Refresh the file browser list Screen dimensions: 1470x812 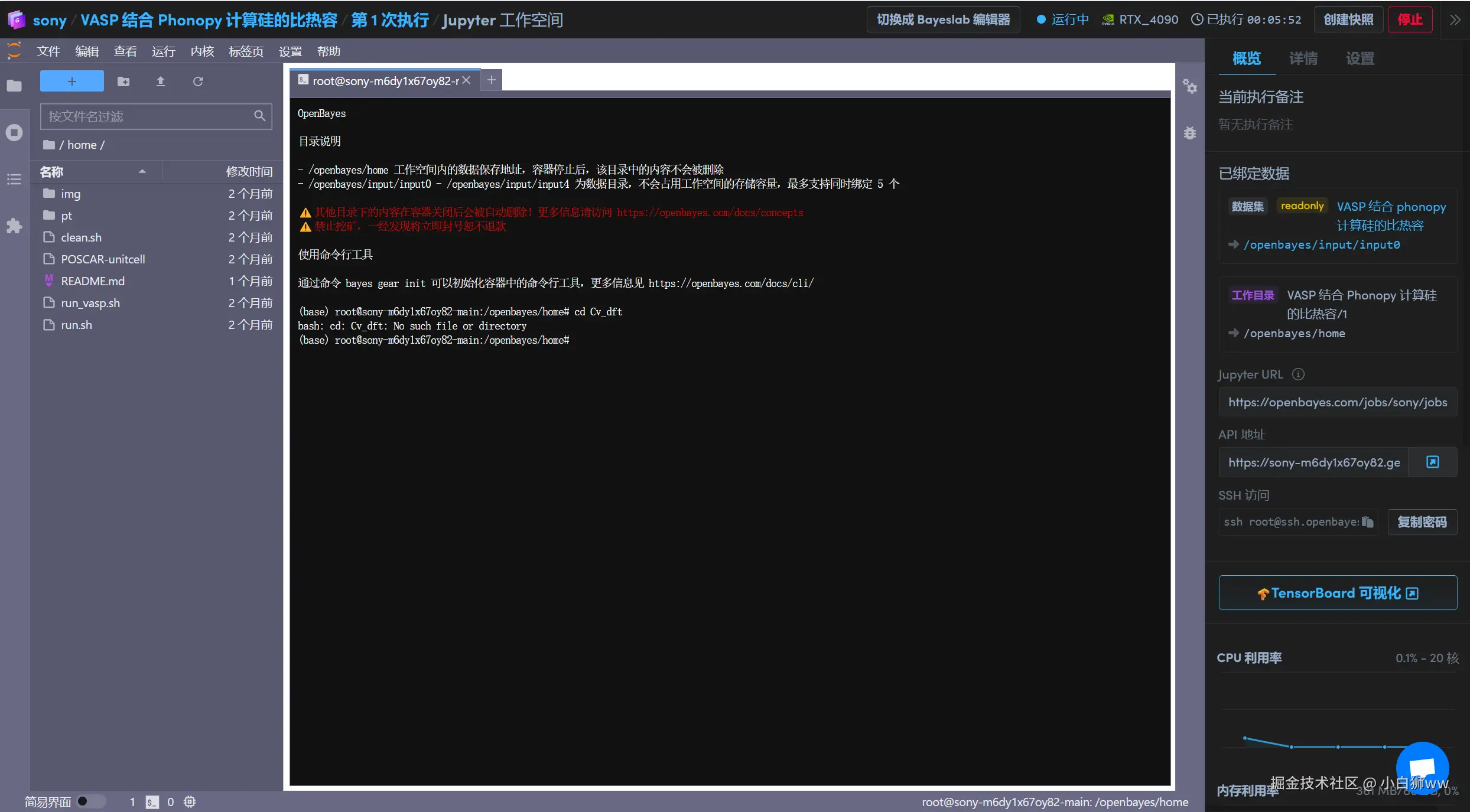tap(198, 81)
